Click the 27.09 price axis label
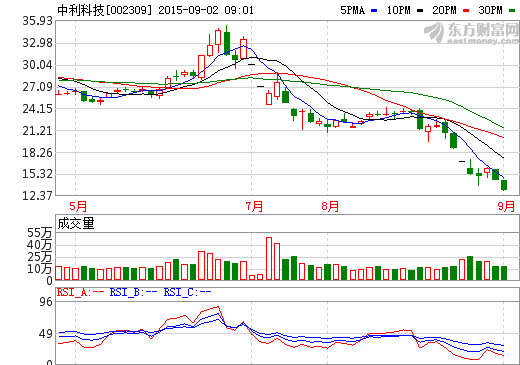This screenshot has height=365, width=520. (37, 87)
